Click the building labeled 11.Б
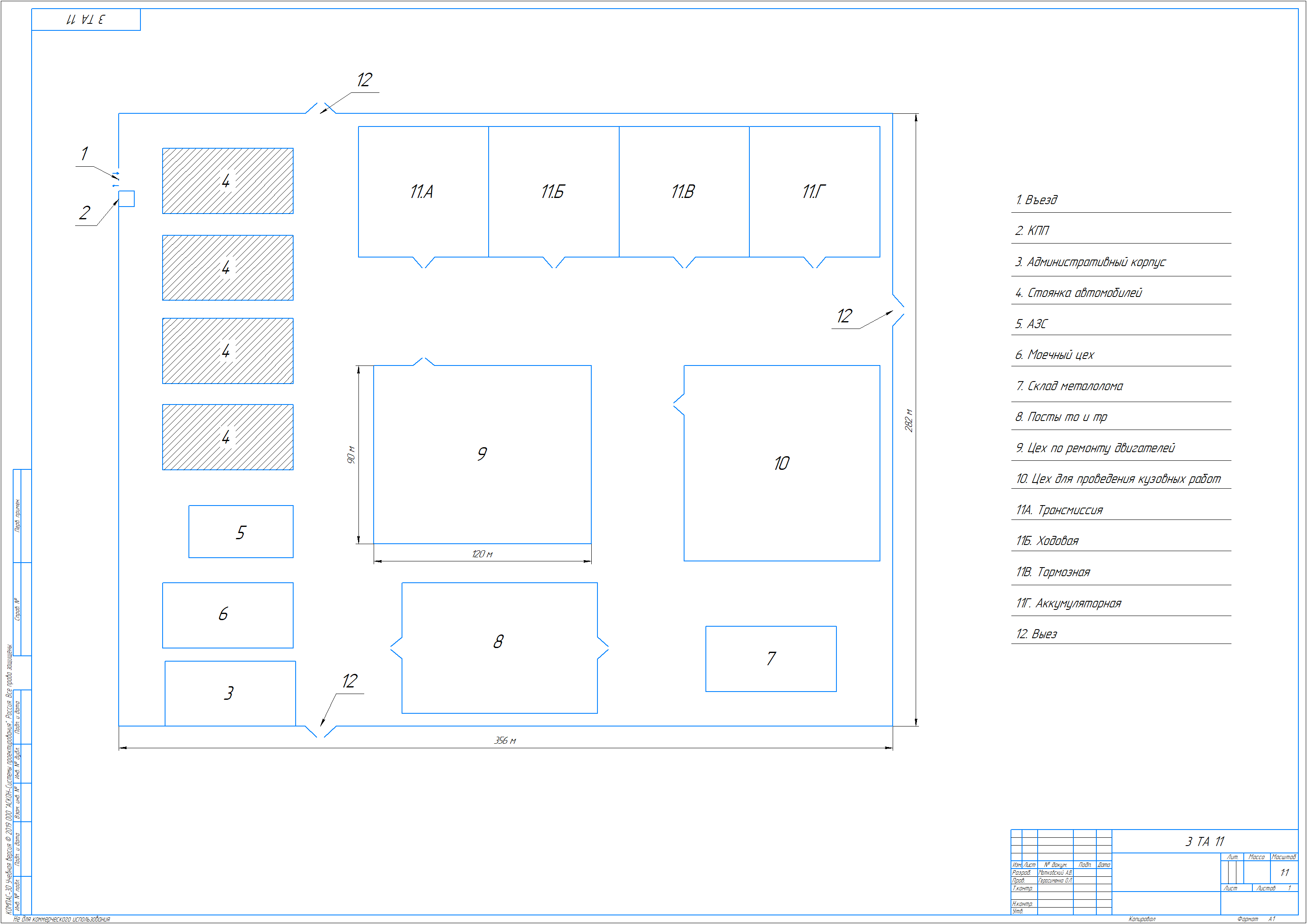The image size is (1307, 924). pos(553,192)
